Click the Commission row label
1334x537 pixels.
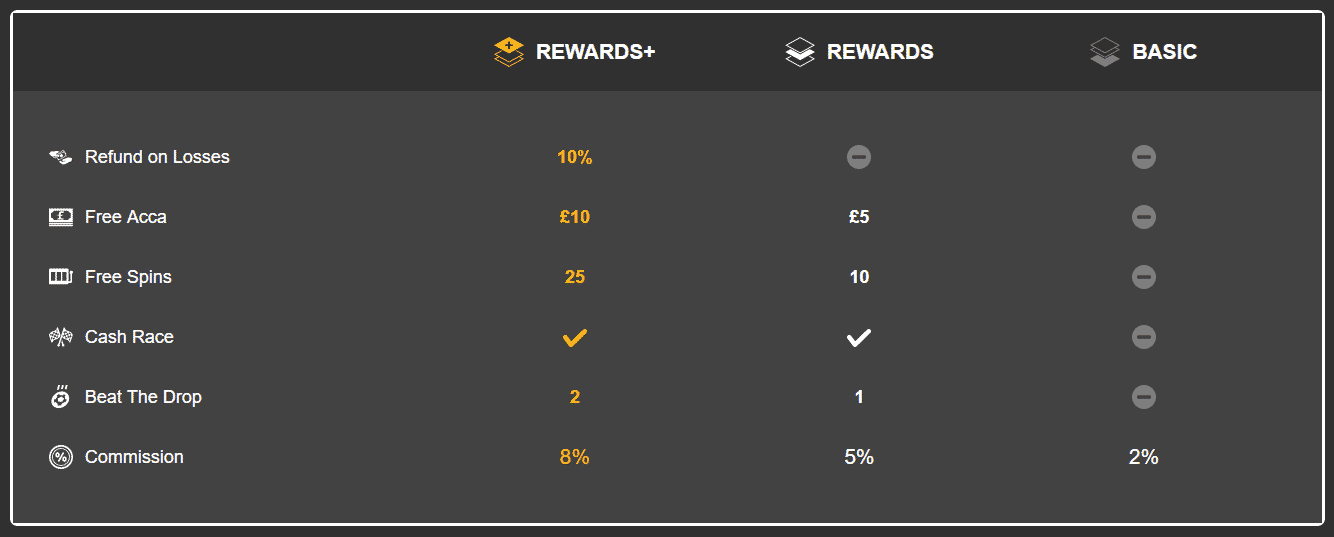134,457
